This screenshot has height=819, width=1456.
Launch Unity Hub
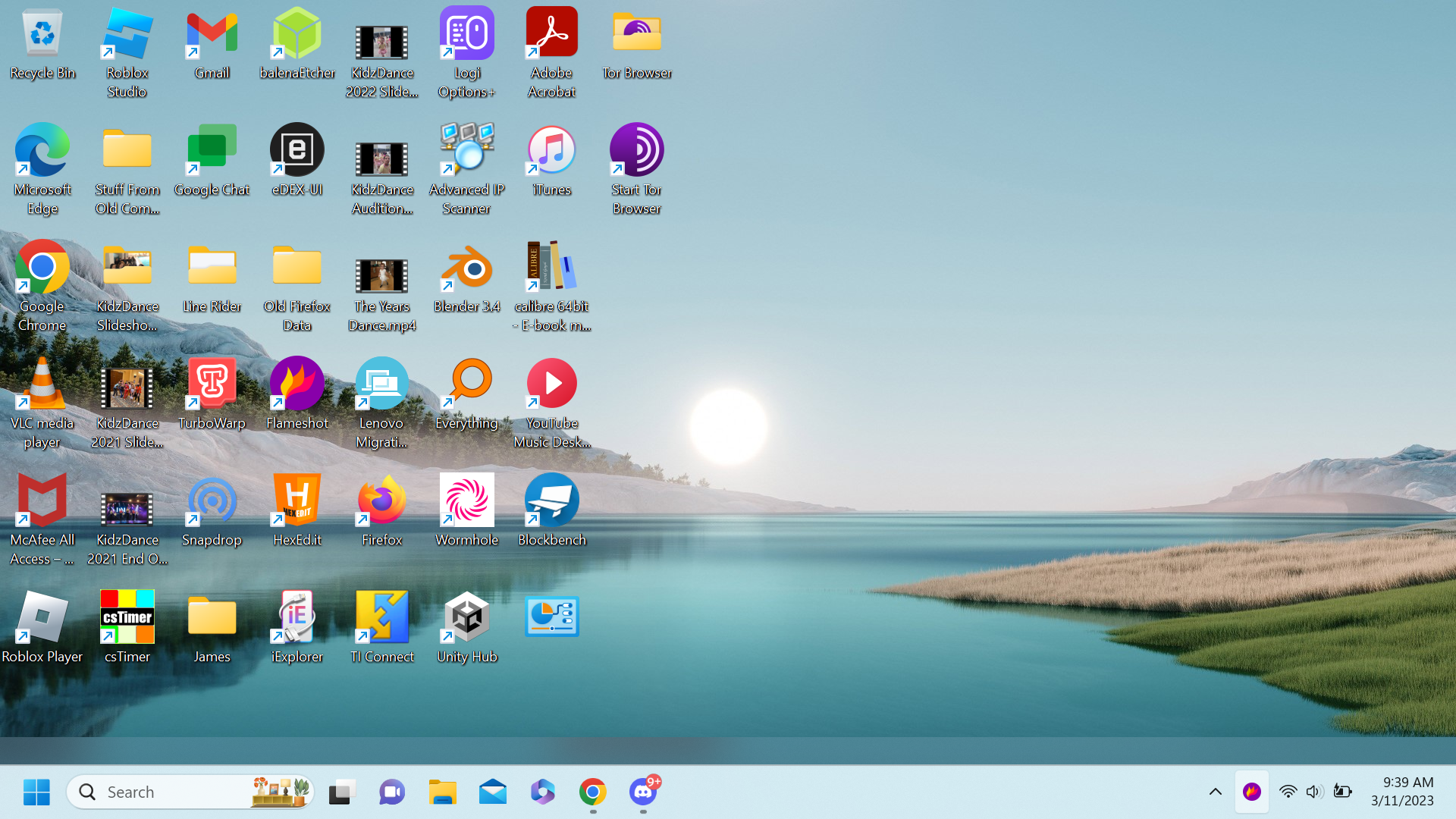[x=466, y=618]
